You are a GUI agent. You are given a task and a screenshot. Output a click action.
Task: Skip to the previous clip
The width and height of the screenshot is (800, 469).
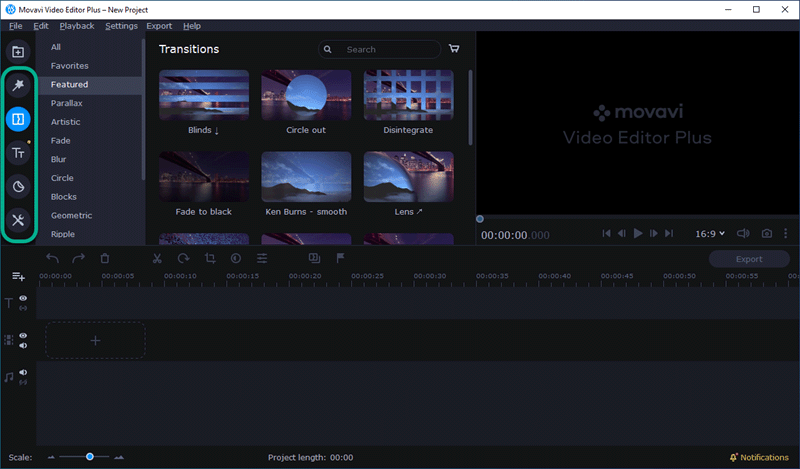[x=606, y=233]
